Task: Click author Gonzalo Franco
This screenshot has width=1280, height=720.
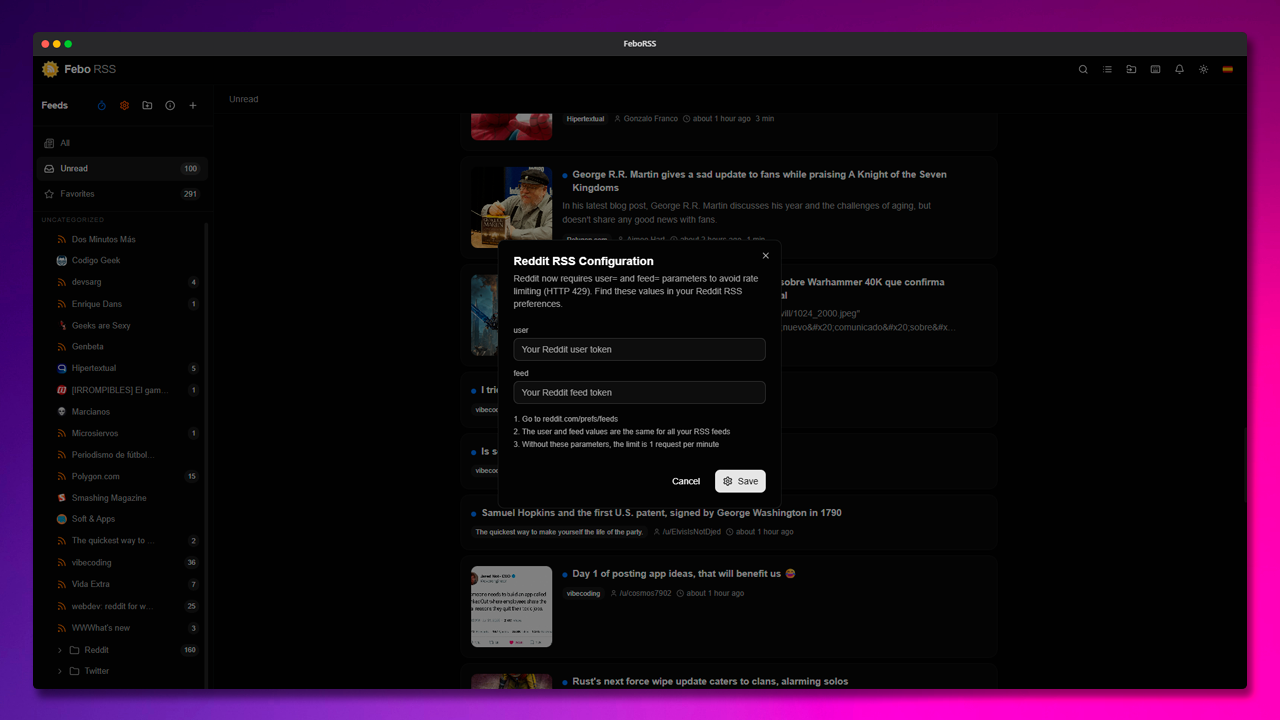Action: pos(651,119)
